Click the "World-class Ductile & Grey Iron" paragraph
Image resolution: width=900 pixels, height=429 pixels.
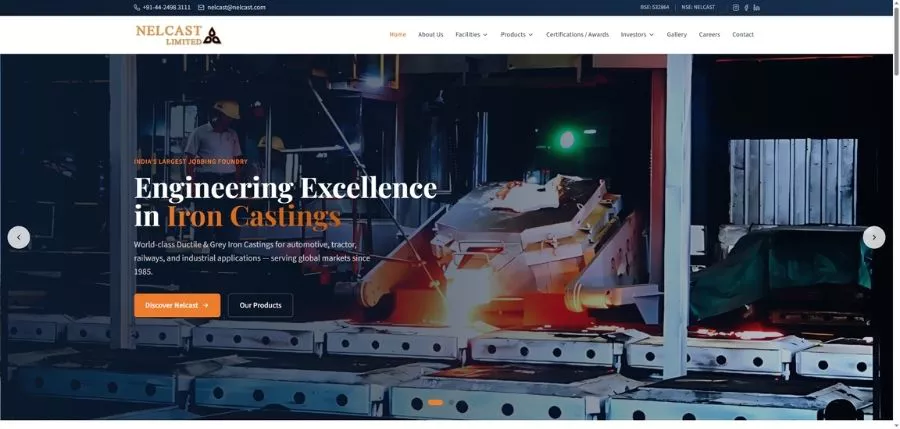pos(252,258)
